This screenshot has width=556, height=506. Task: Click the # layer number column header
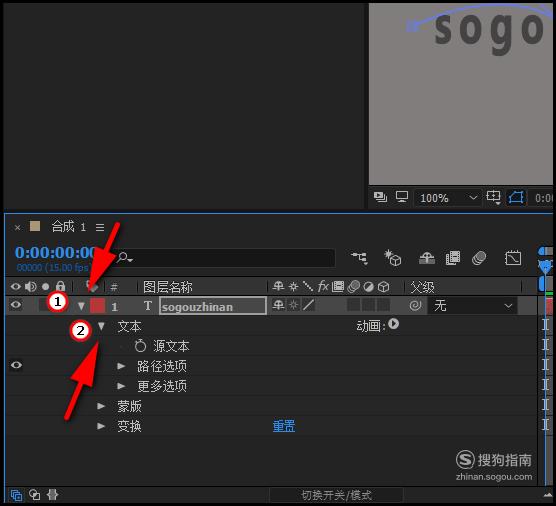click(114, 287)
